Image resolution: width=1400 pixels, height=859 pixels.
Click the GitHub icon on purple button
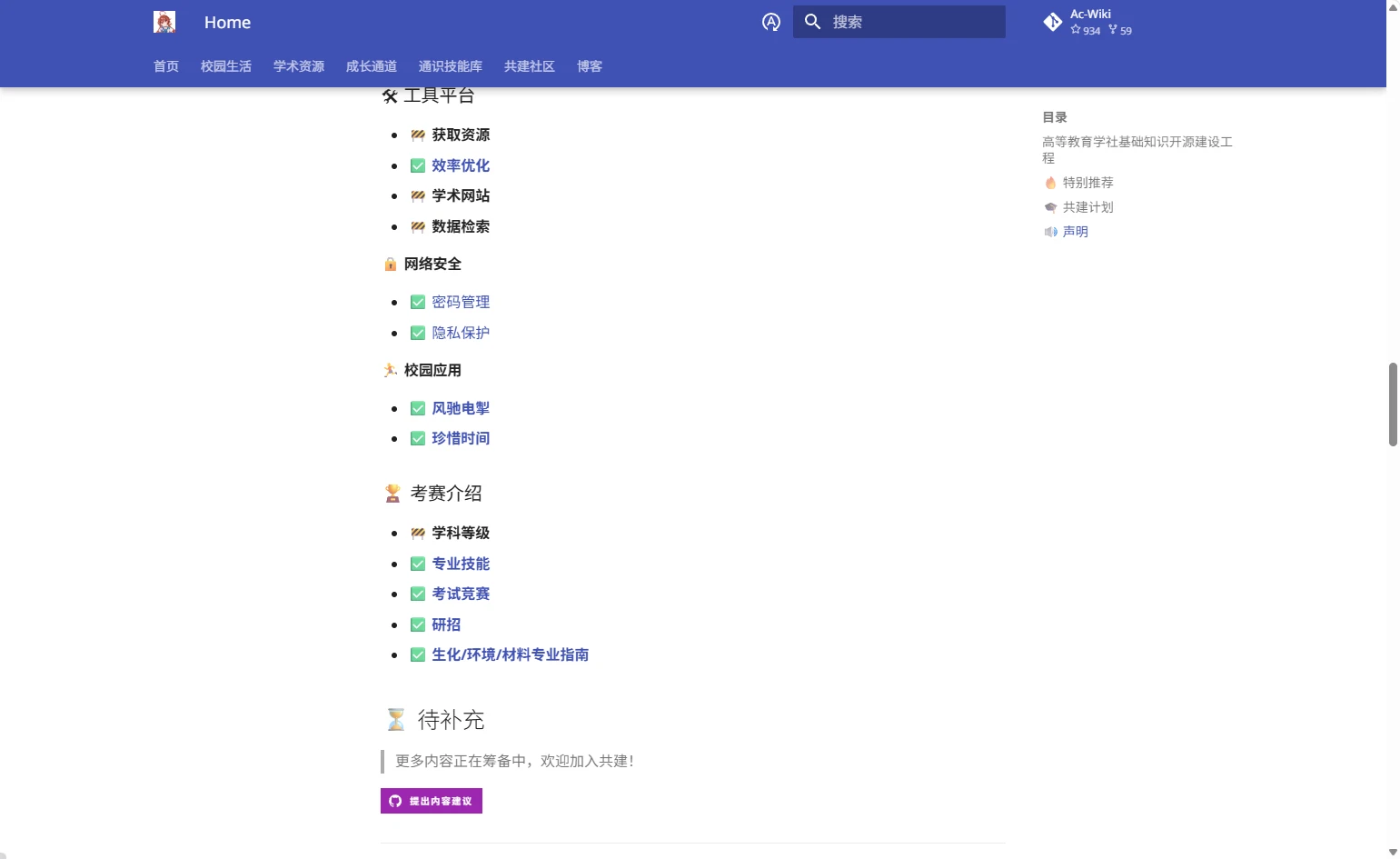click(x=395, y=801)
